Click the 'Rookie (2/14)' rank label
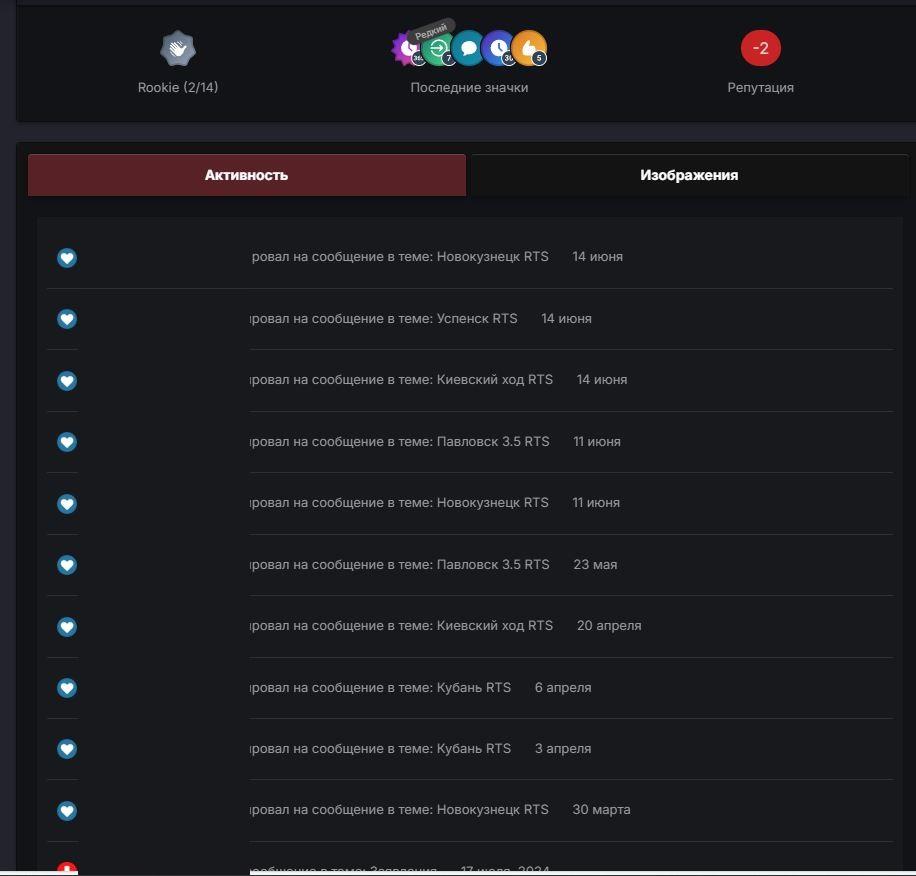The width and height of the screenshot is (916, 876). [x=178, y=88]
